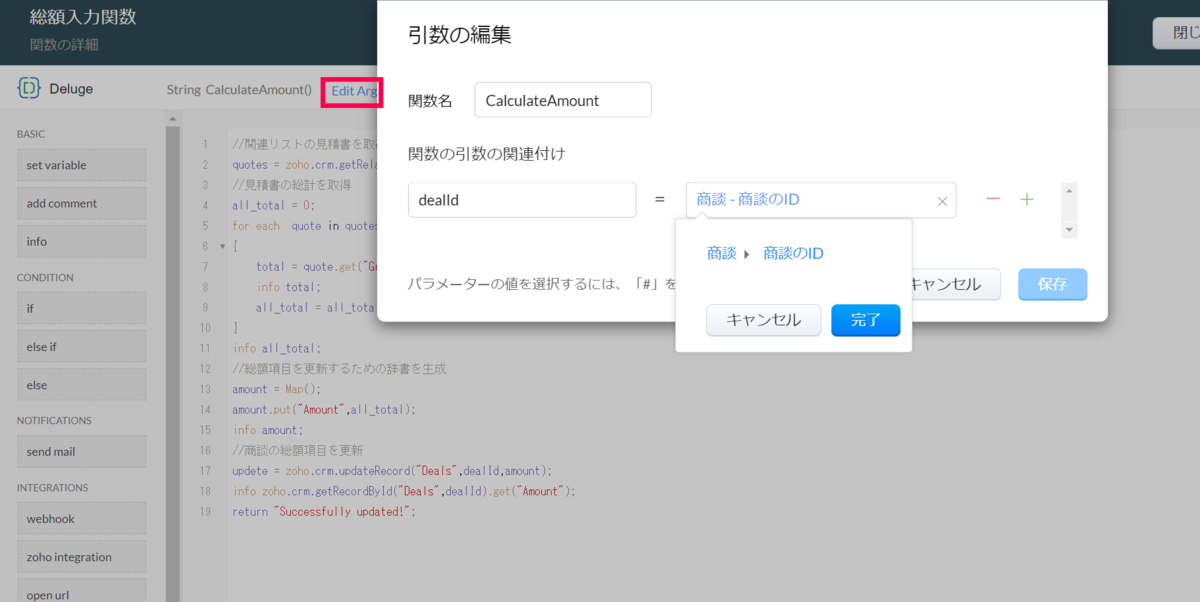Click line 18 getRecordById code
Viewport: 1200px width, 602px height.
(x=404, y=491)
